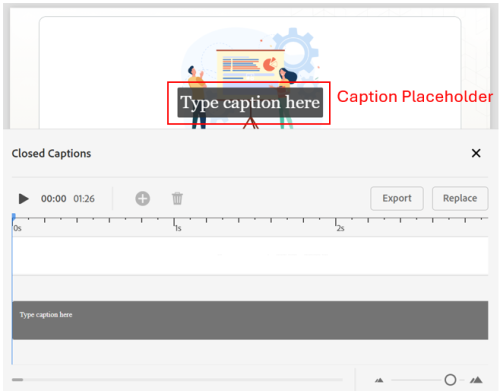Click the 'Type caption here' slide placeholder
The image size is (500, 391).
(x=250, y=102)
